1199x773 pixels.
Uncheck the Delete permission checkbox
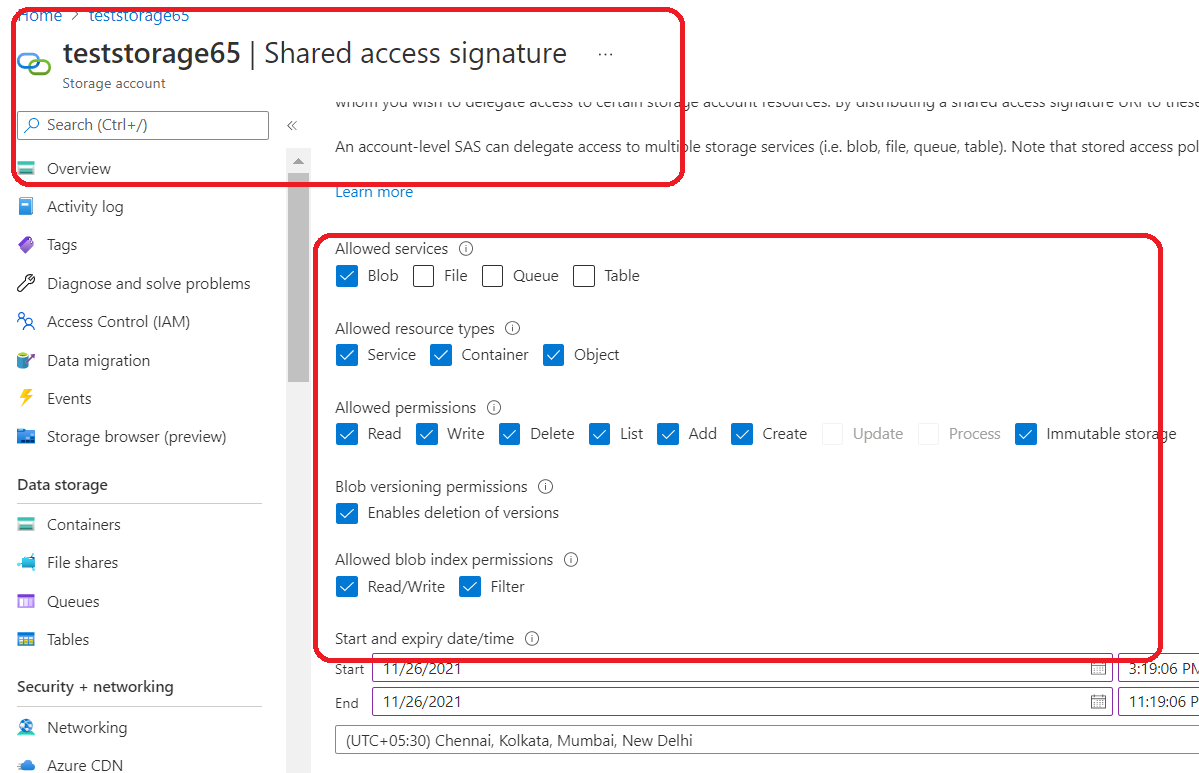pos(510,434)
